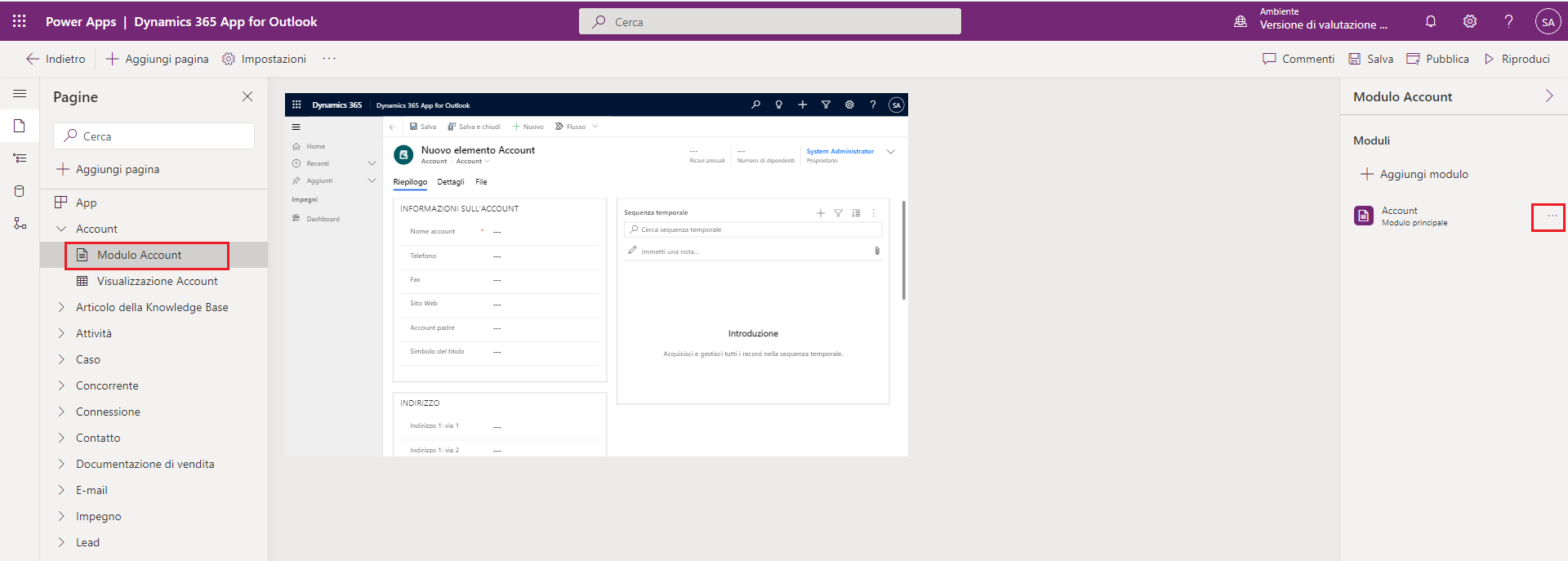Click the ellipsis more commands in toolbar
The height and width of the screenshot is (561, 1568).
click(329, 59)
